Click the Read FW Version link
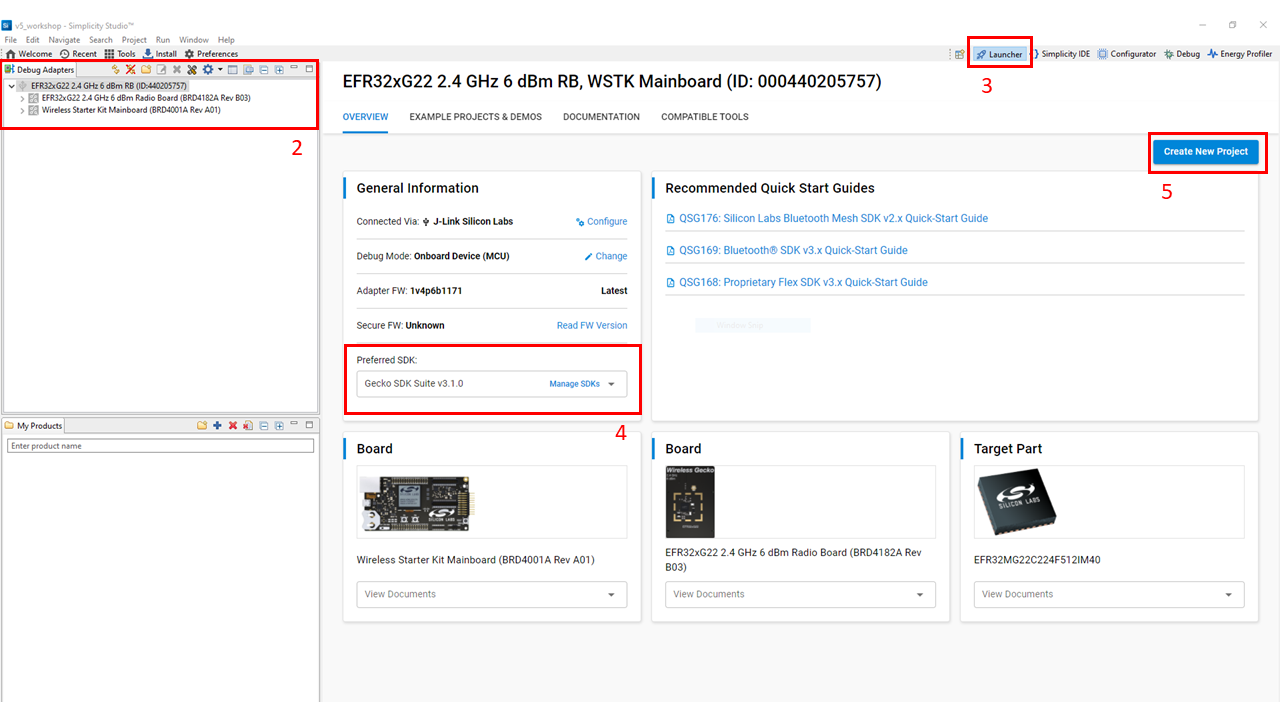Screen dimensions: 1280x720 pos(592,325)
